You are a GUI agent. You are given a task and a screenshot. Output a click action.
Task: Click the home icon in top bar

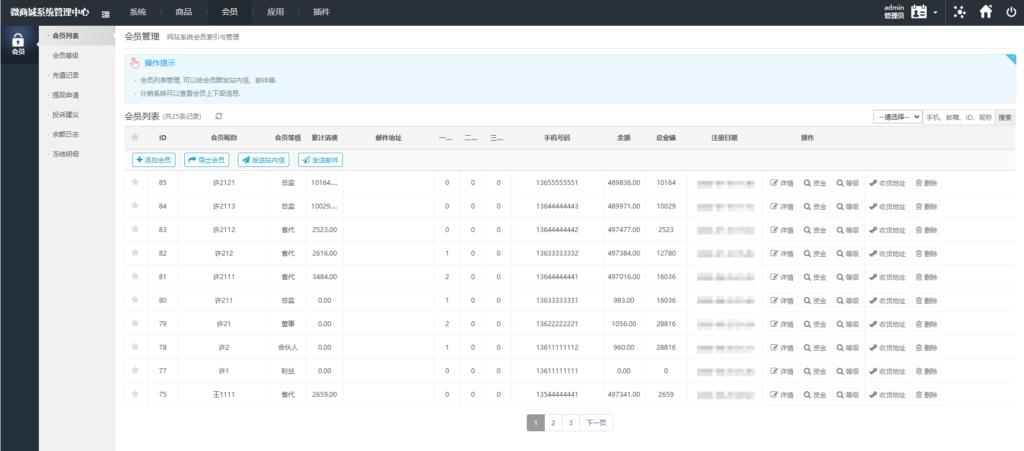click(x=986, y=12)
